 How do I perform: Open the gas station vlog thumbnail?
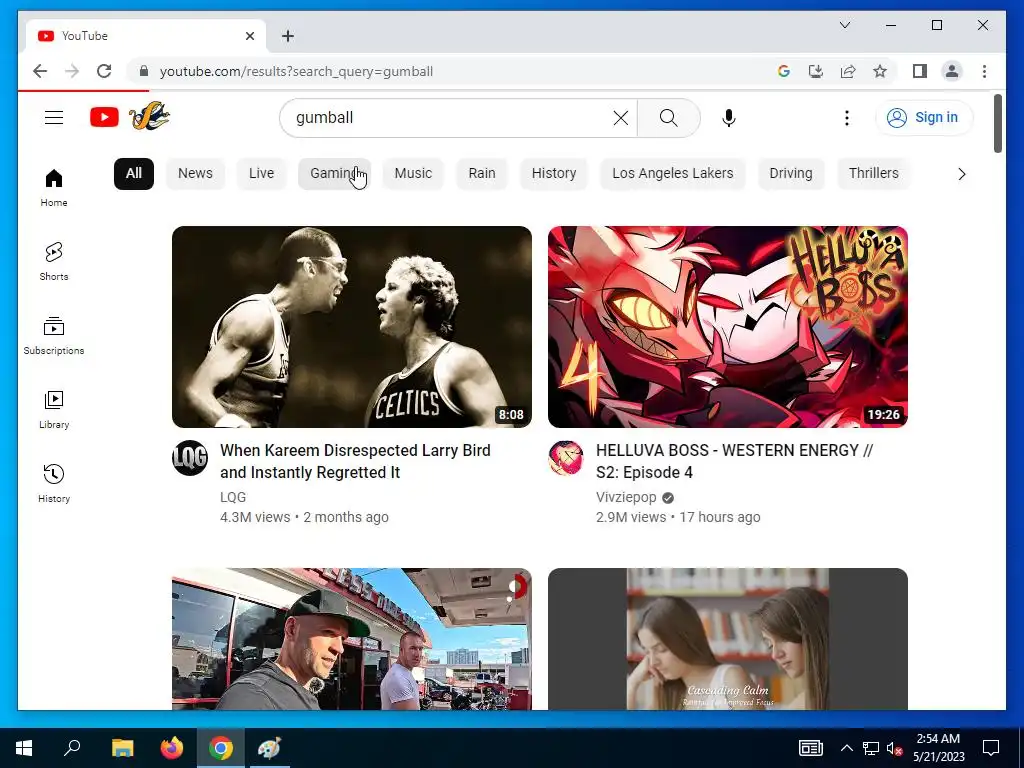click(x=352, y=639)
